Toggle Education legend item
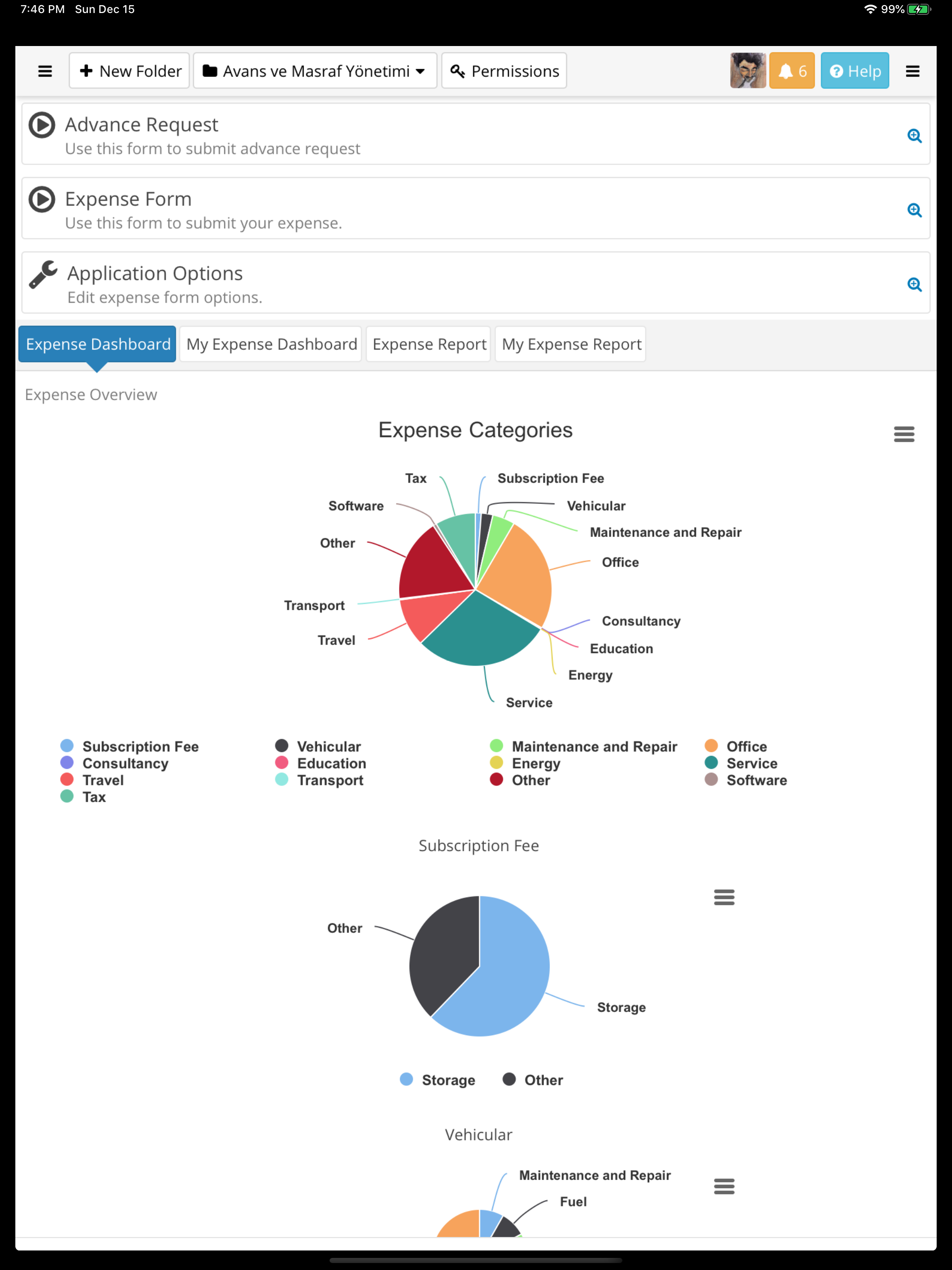952x1270 pixels. (x=320, y=763)
